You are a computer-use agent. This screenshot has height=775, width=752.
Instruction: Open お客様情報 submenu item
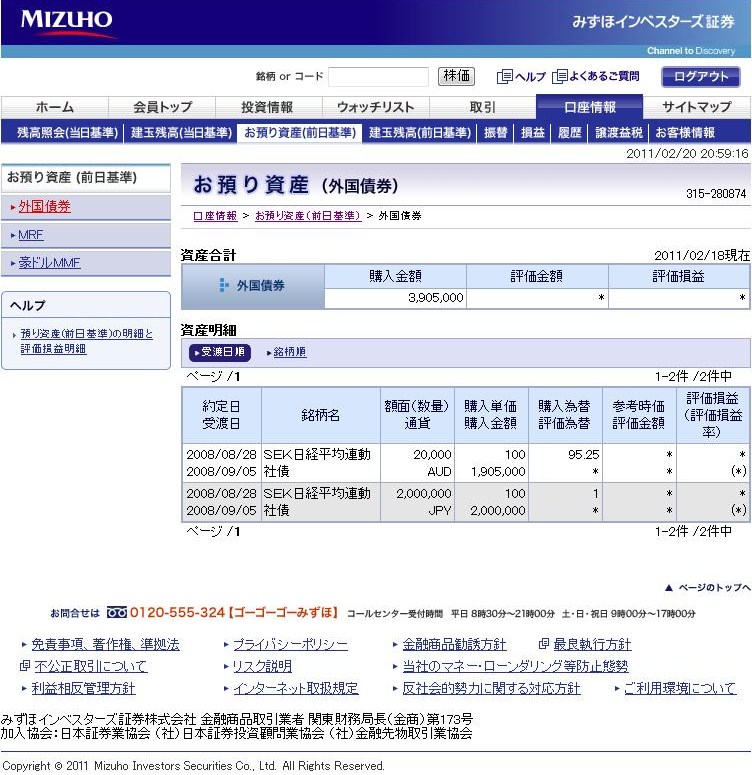[x=685, y=132]
